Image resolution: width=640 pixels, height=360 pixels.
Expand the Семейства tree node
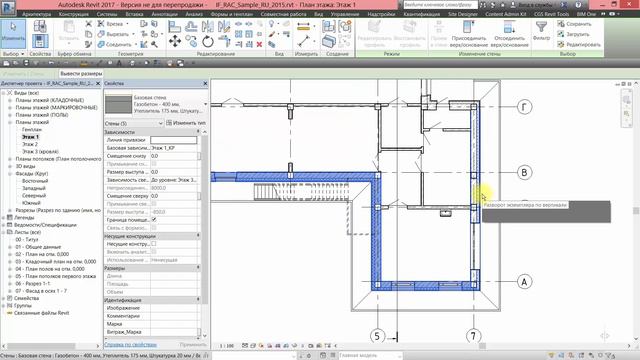click(4, 298)
